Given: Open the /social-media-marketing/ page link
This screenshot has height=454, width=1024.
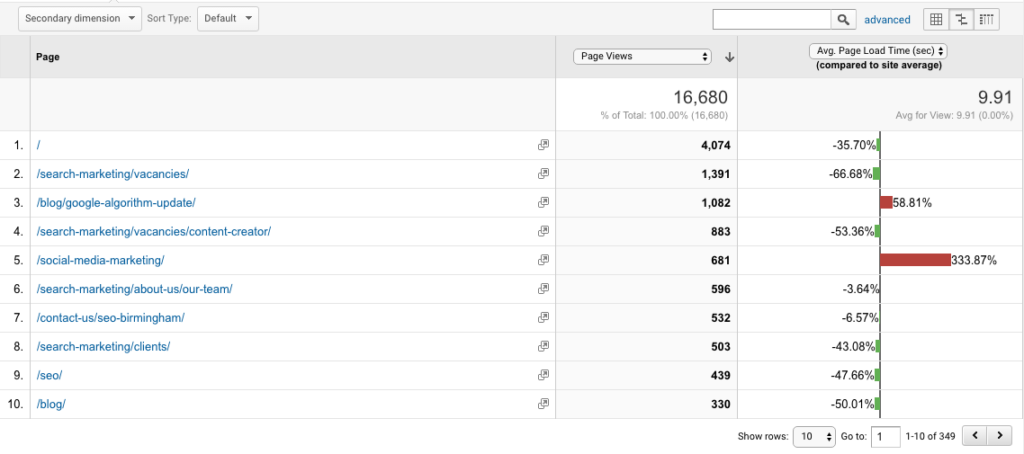Looking at the screenshot, I should click(x=101, y=260).
